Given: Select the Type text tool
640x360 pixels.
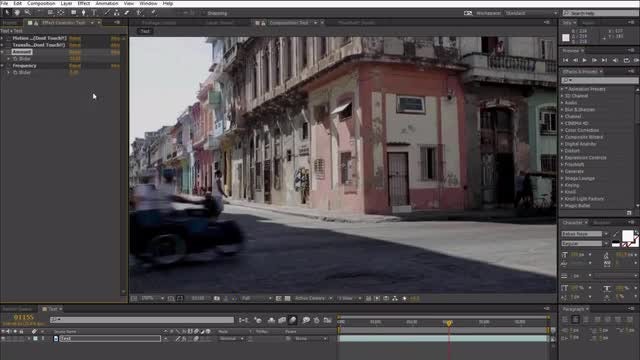Looking at the screenshot, I should click(94, 13).
